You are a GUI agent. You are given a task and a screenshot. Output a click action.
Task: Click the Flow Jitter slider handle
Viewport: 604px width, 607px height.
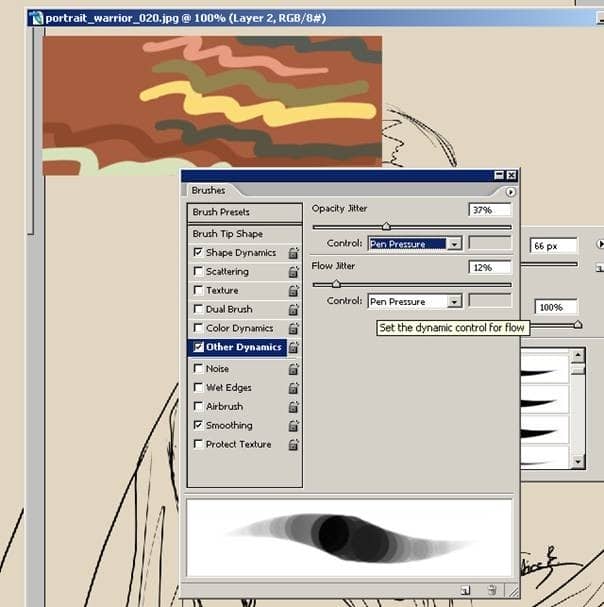coord(336,284)
